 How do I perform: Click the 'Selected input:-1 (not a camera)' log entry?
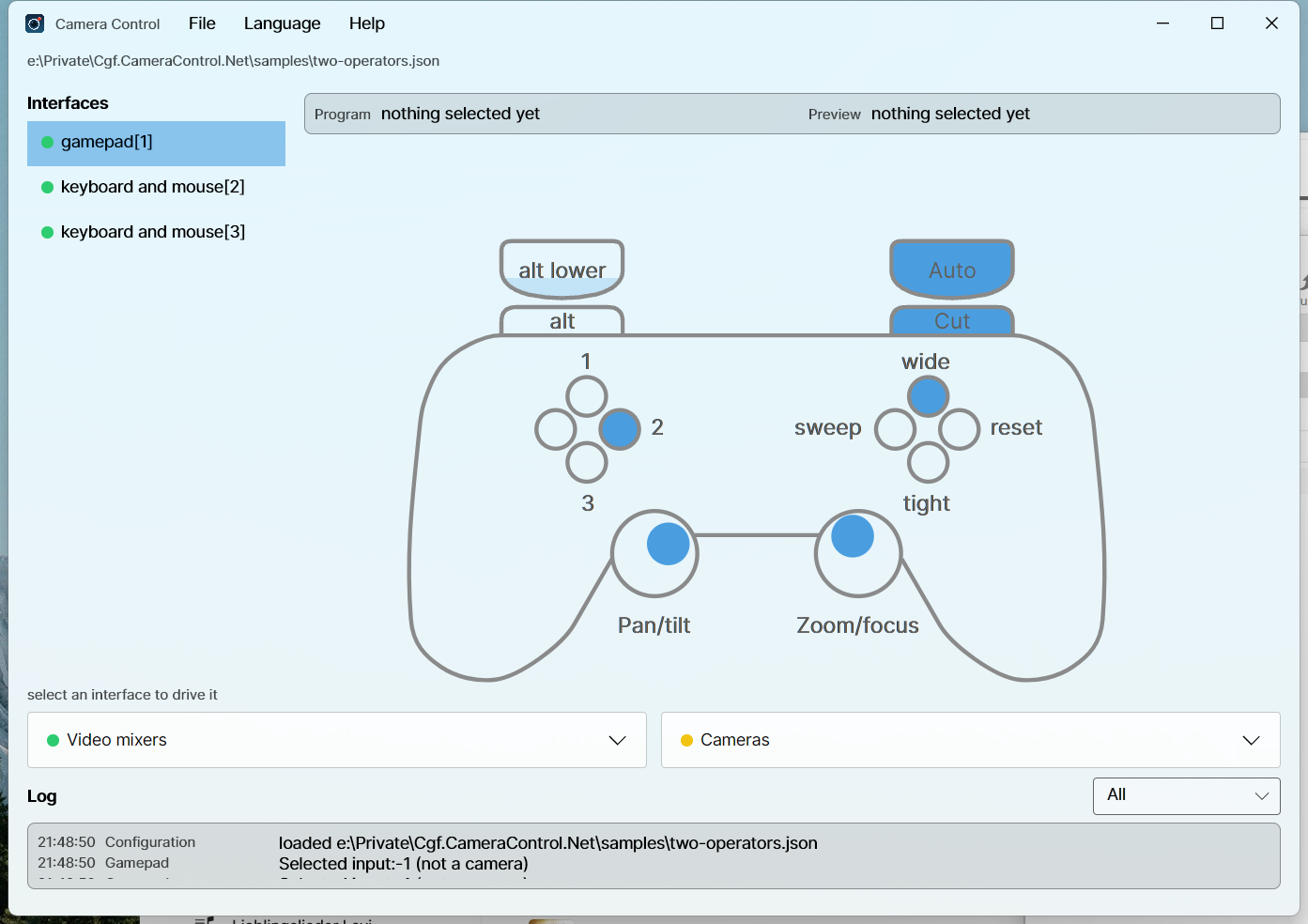tap(404, 864)
